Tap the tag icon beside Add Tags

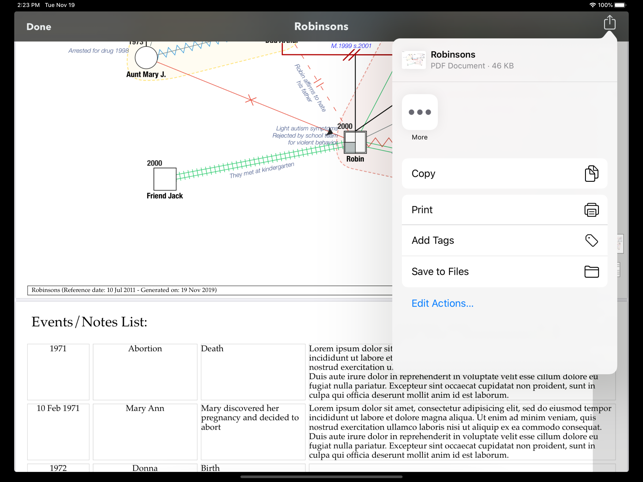(591, 241)
